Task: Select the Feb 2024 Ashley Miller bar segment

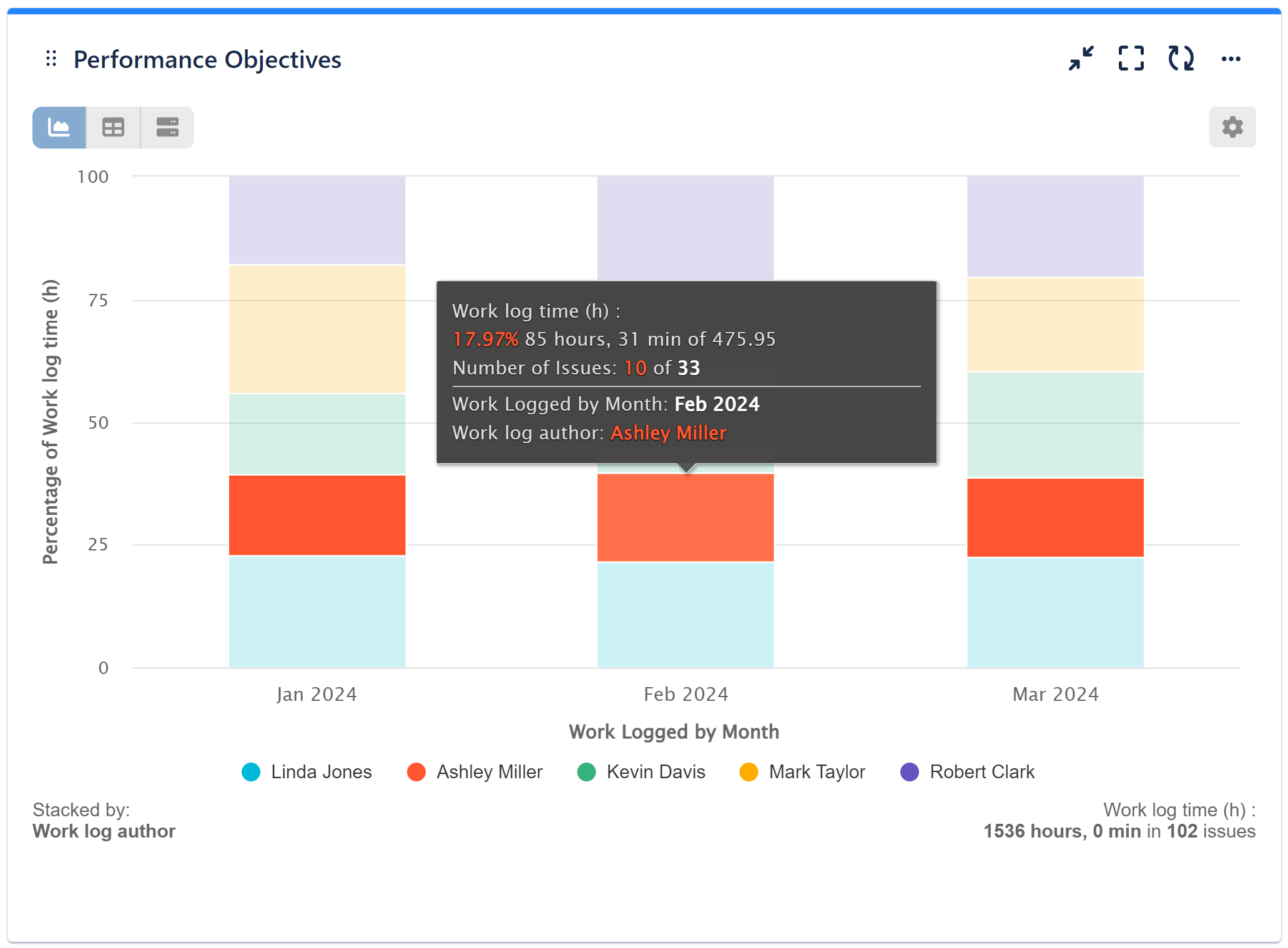Action: coord(685,518)
